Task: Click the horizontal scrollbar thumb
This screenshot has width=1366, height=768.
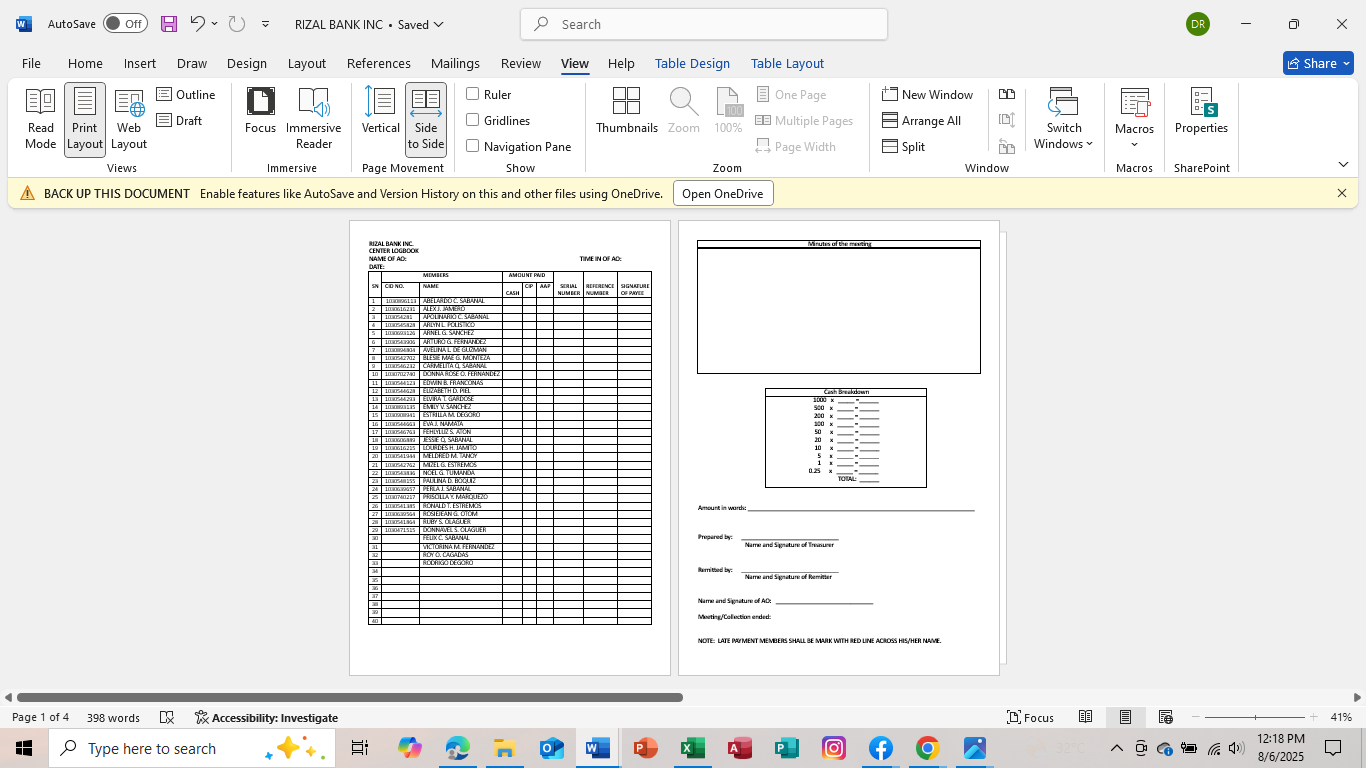Action: pyautogui.click(x=350, y=697)
